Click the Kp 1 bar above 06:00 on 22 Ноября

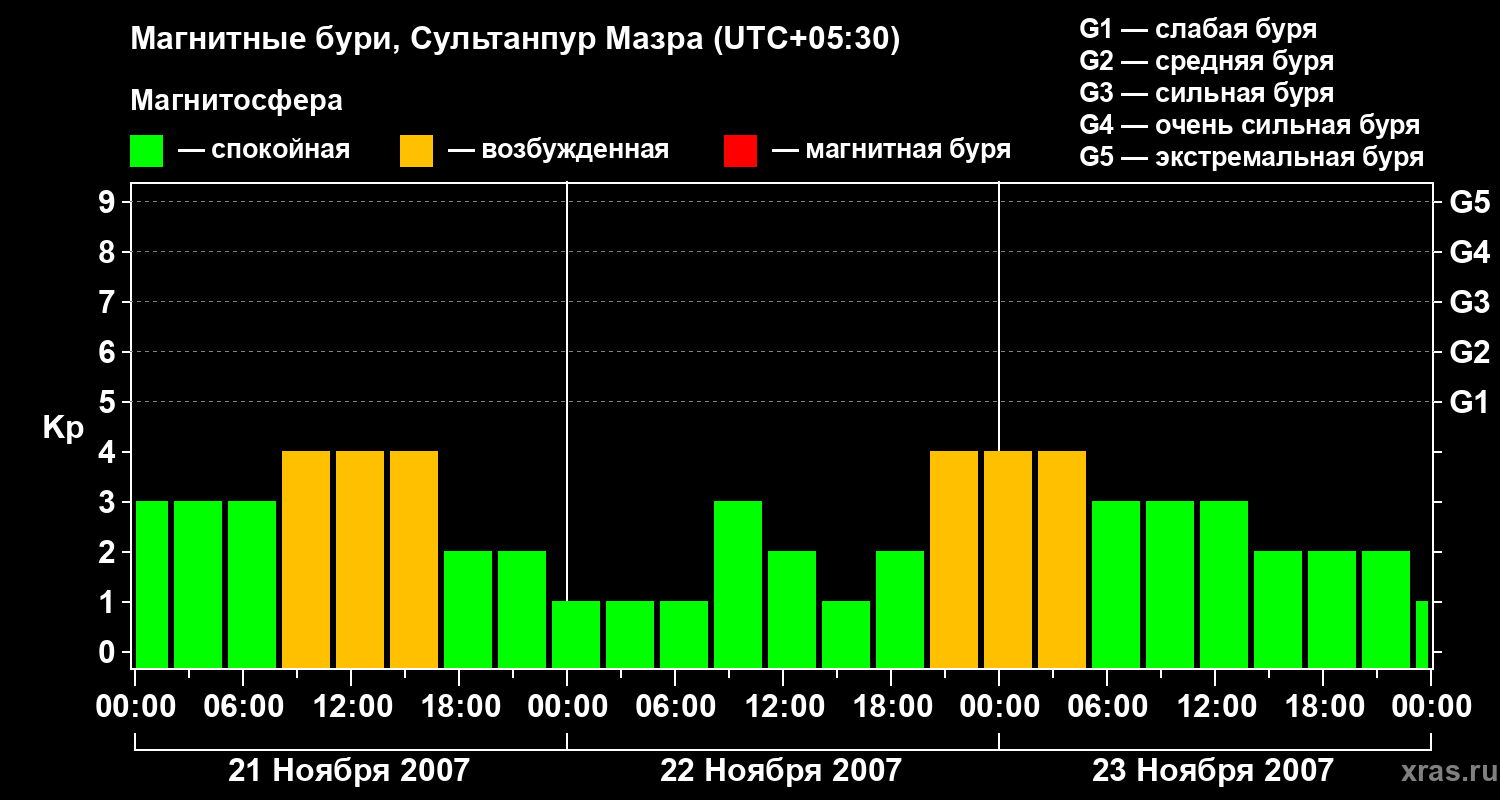[x=684, y=635]
